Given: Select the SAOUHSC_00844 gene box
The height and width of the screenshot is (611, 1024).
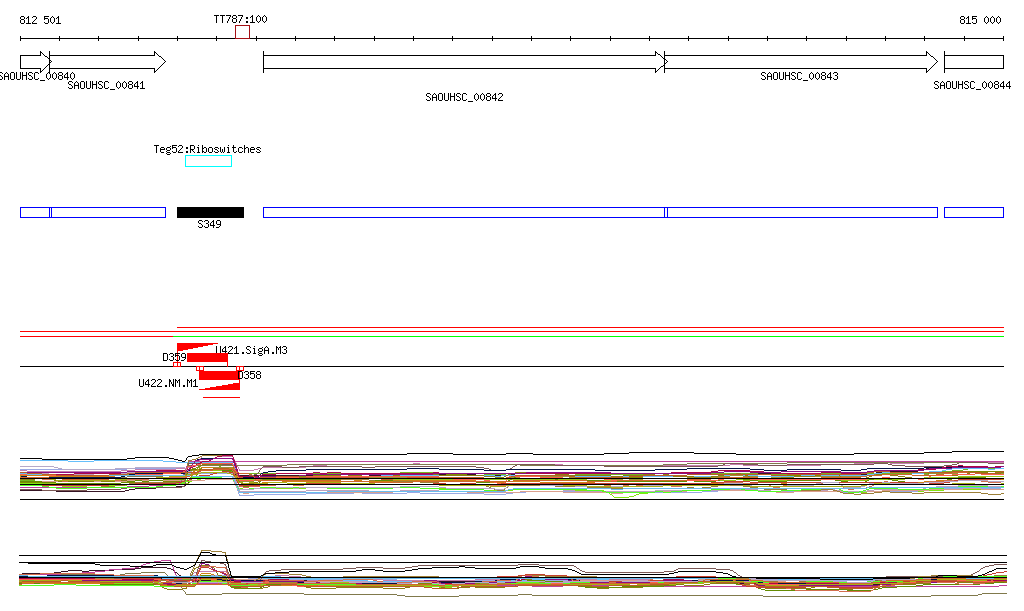Looking at the screenshot, I should pos(973,62).
